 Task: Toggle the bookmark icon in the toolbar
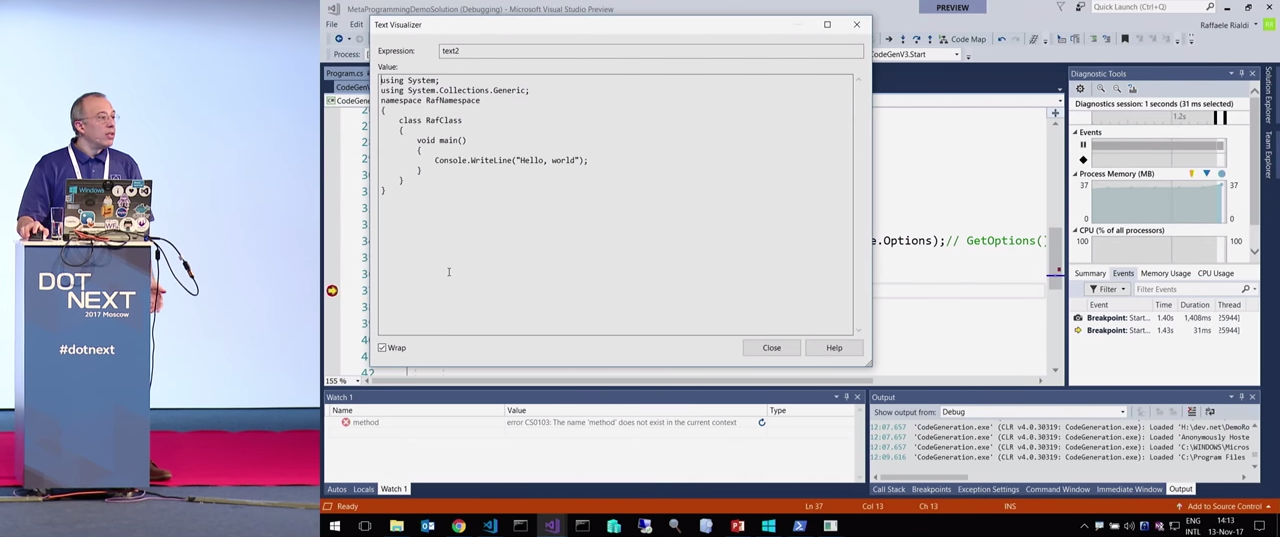1125,39
